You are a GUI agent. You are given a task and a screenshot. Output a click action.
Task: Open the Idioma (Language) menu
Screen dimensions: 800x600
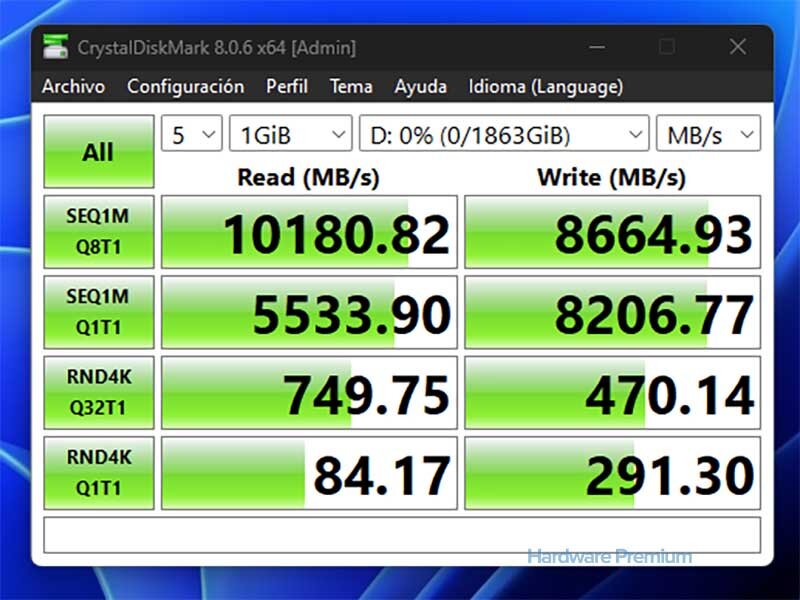click(546, 86)
